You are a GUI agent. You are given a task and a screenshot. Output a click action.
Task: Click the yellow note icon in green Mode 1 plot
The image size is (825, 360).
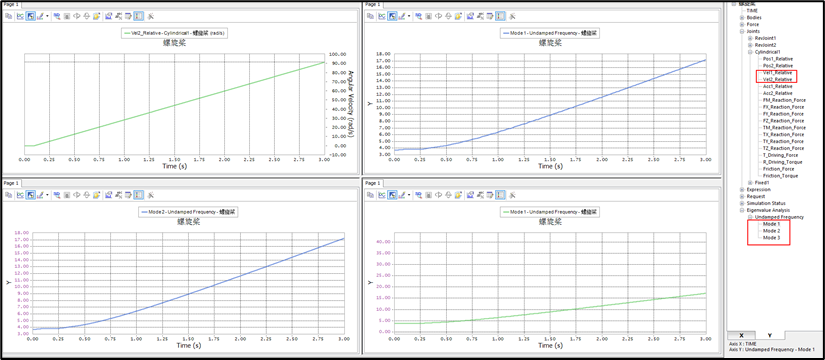click(458, 195)
